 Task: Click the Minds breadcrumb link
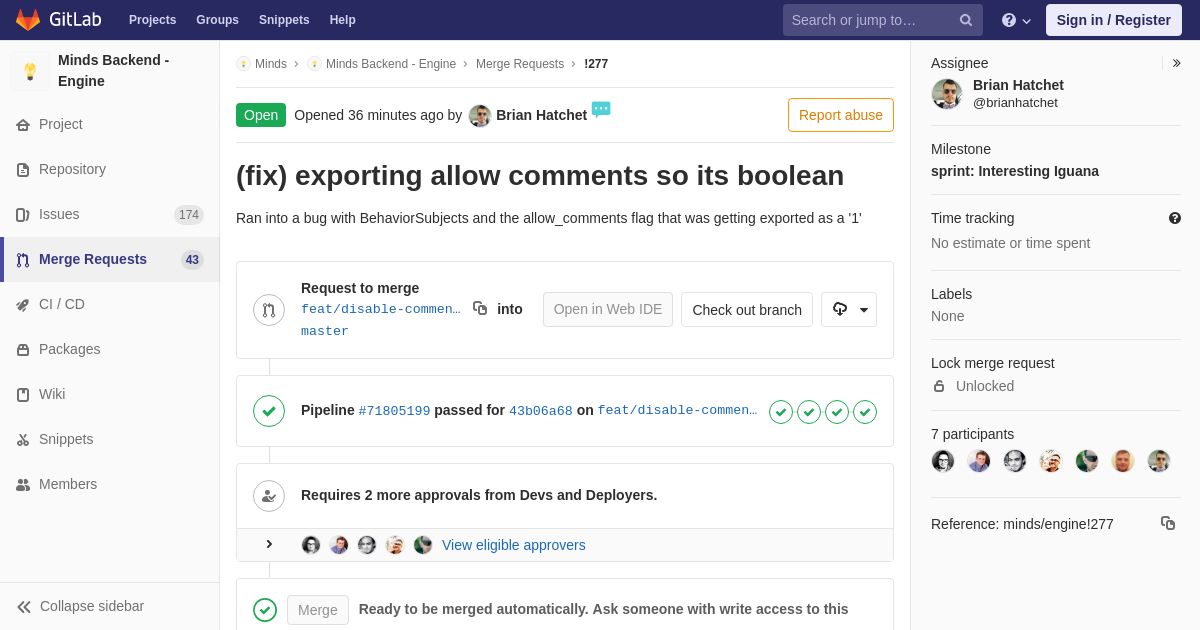click(270, 64)
